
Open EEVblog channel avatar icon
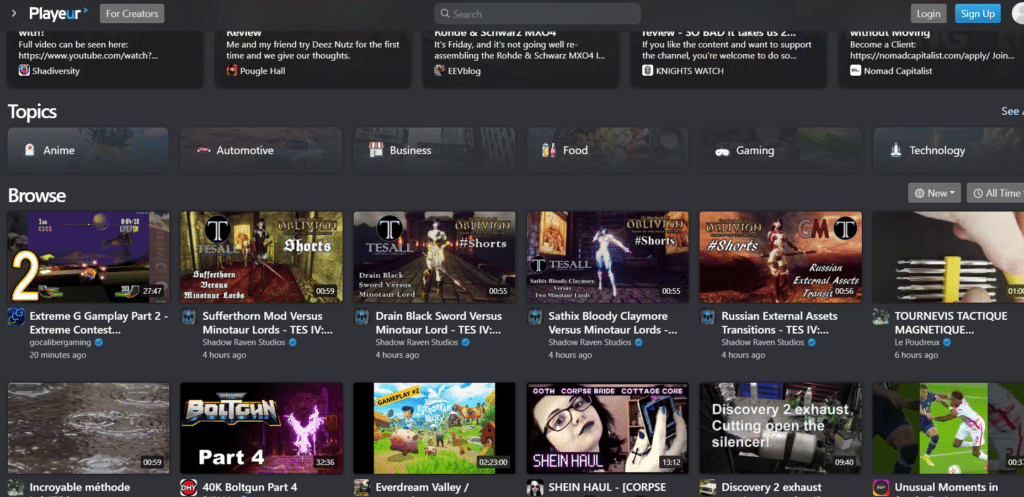coord(440,71)
